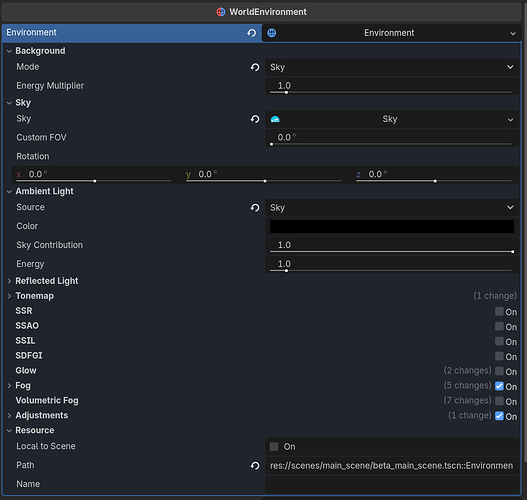Click the revert icon next to Environment property
This screenshot has width=527, height=500.
(251, 33)
